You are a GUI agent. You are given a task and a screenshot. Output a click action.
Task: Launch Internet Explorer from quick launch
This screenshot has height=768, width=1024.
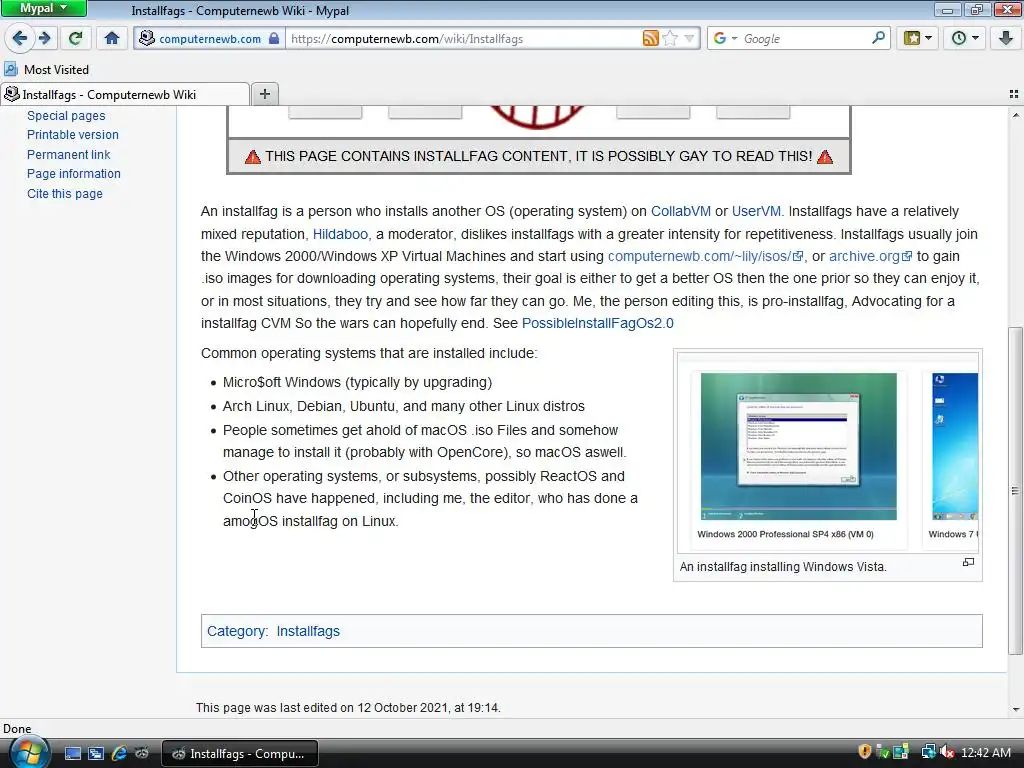point(119,754)
